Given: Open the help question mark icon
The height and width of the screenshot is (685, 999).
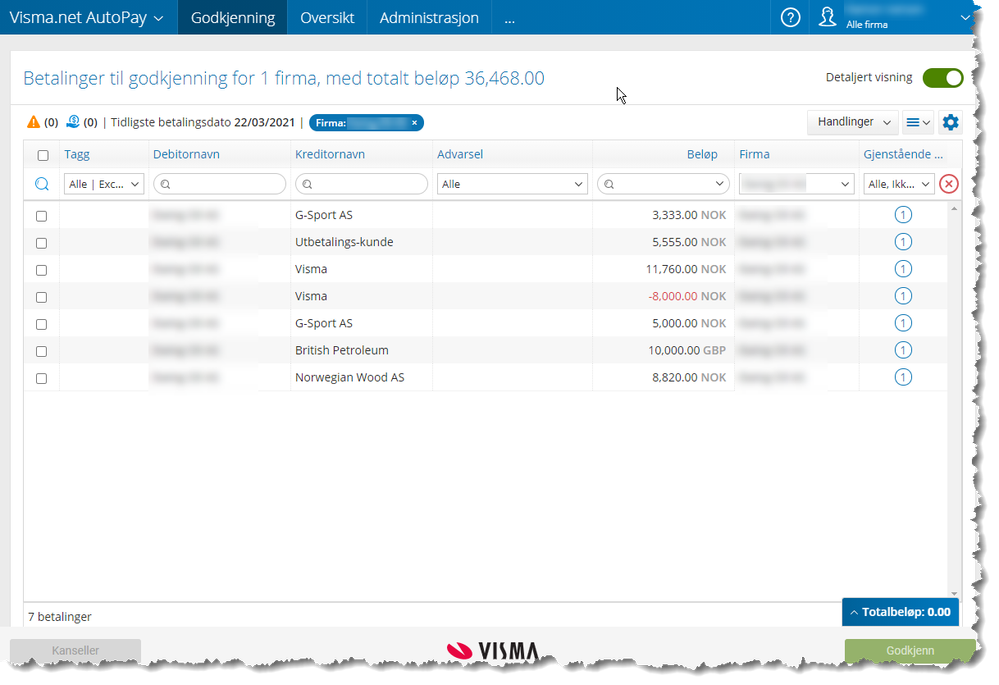Looking at the screenshot, I should tap(790, 18).
